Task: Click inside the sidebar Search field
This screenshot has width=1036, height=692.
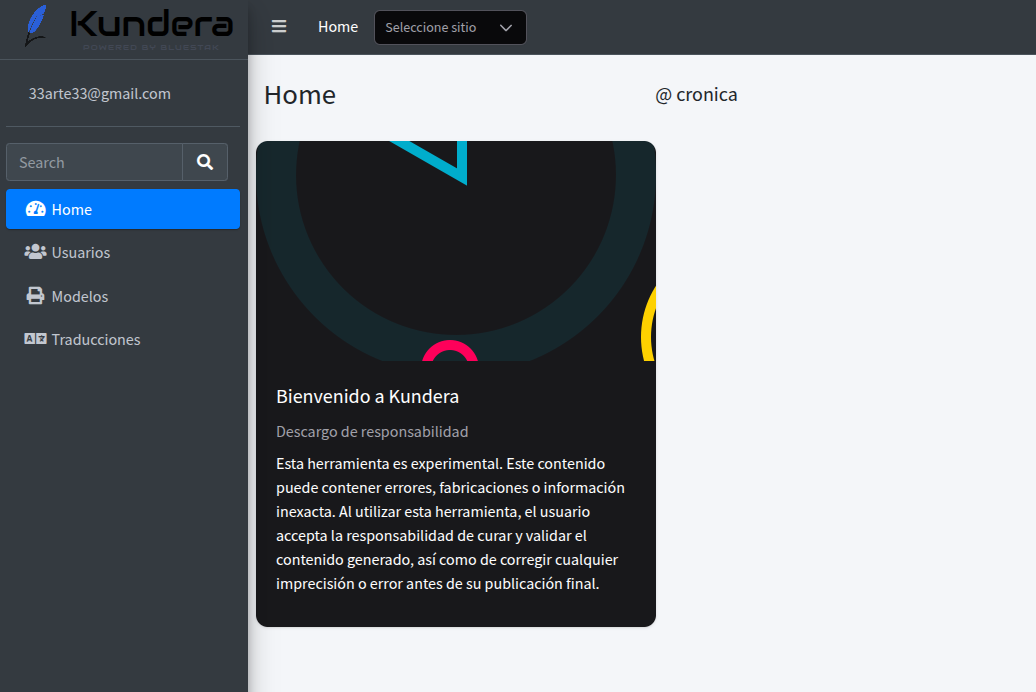Action: pos(95,162)
